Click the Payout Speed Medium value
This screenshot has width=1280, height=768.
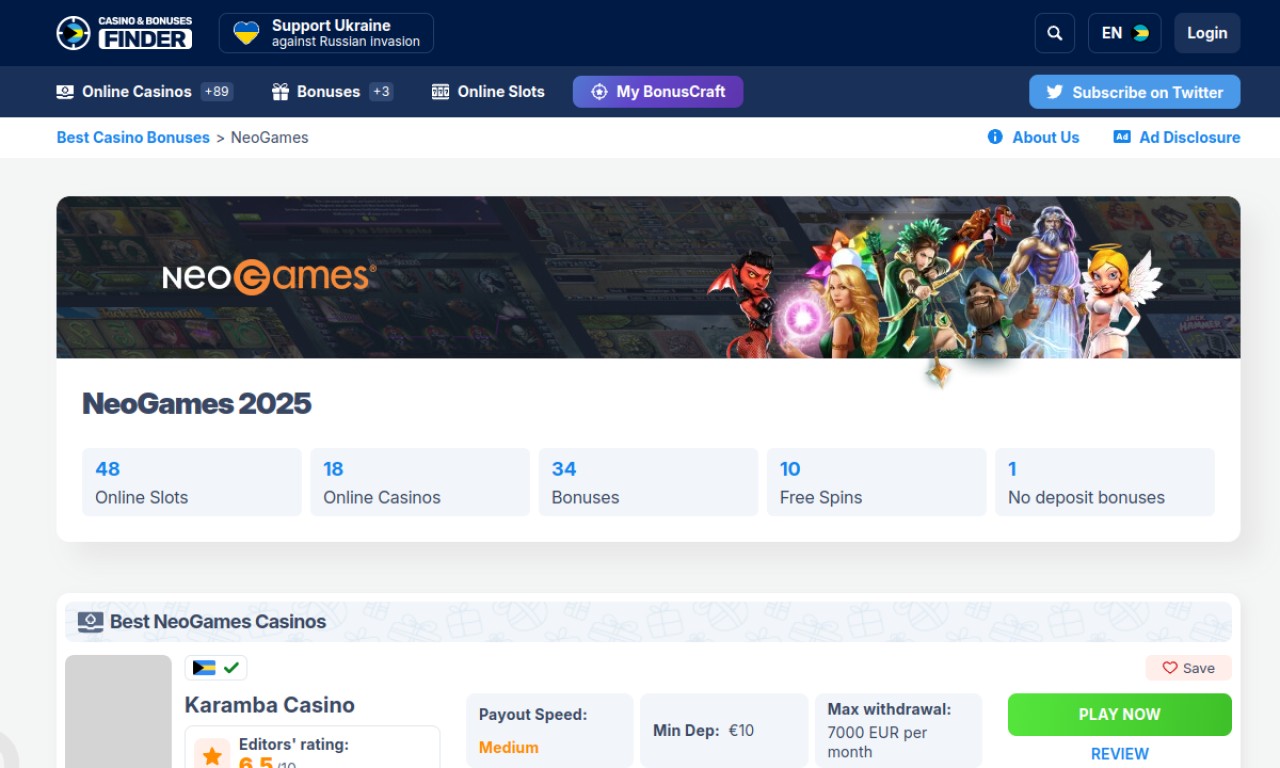point(509,748)
